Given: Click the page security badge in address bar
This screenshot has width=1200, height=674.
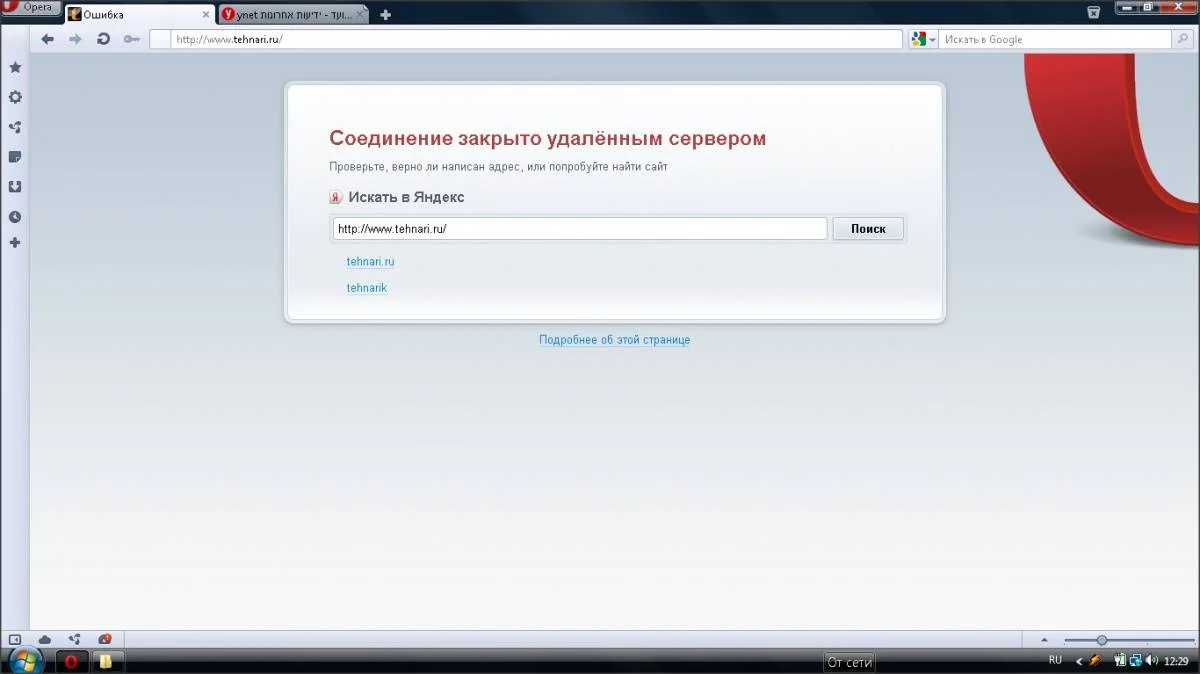Looking at the screenshot, I should tap(160, 39).
